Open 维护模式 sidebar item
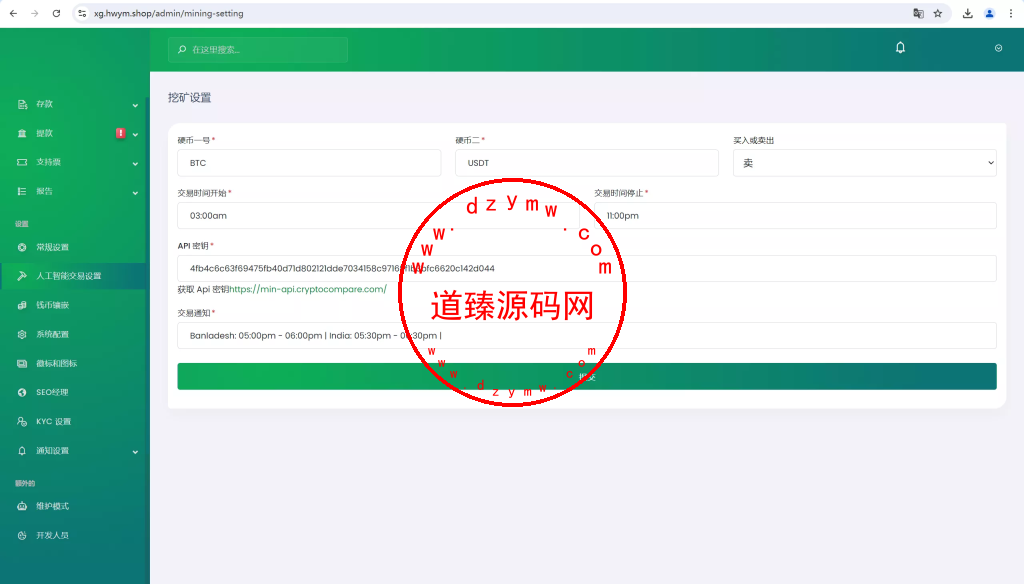Screen dimensions: 1024x584 click(73, 506)
